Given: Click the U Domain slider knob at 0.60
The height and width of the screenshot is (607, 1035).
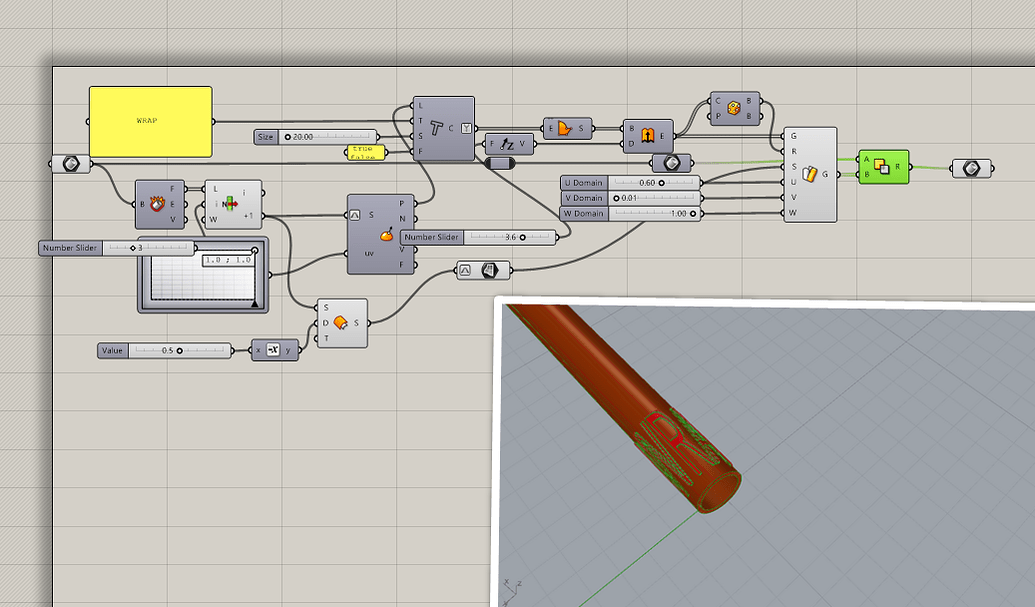Looking at the screenshot, I should coord(661,184).
